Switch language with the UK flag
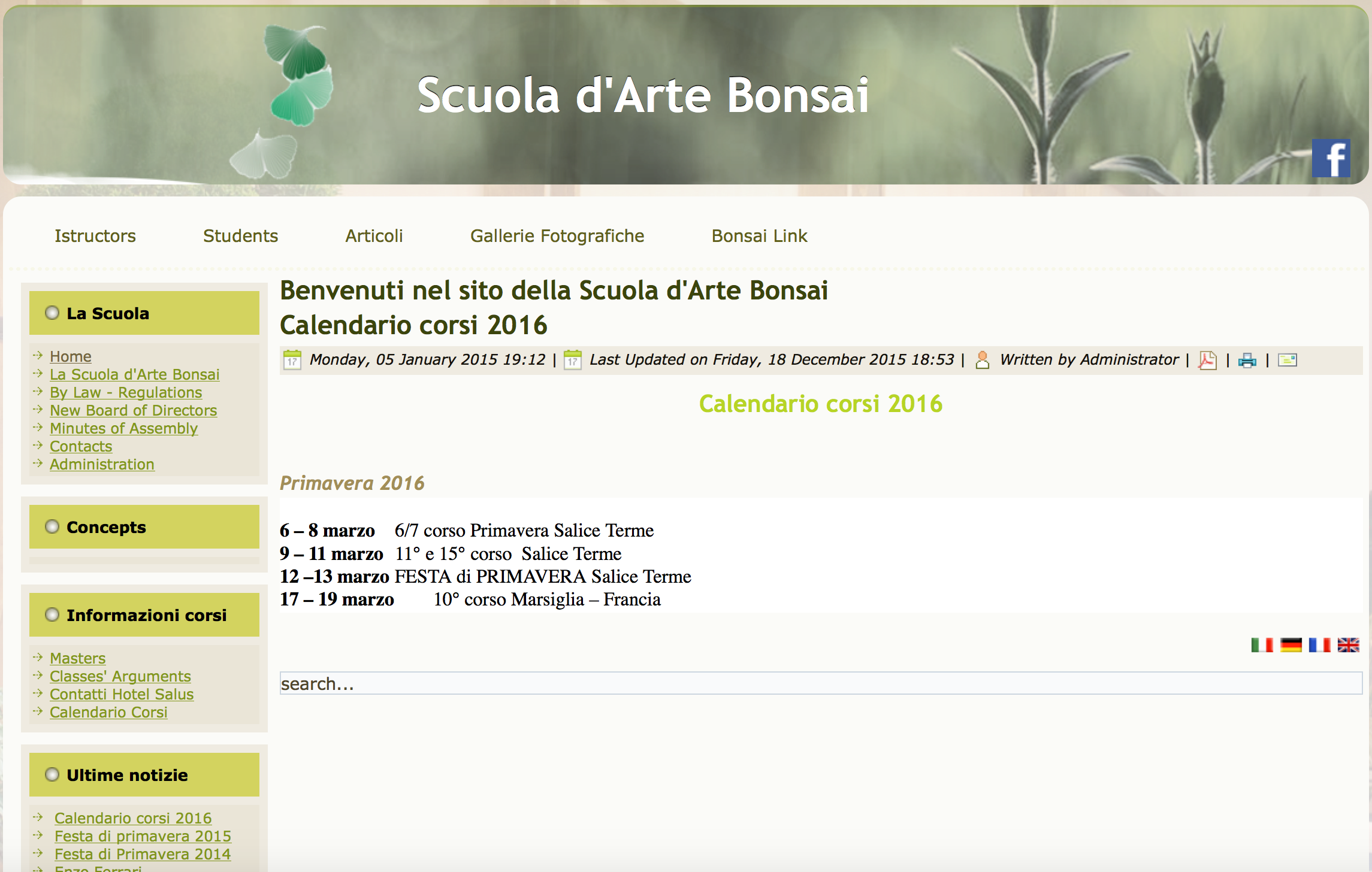 [1349, 645]
